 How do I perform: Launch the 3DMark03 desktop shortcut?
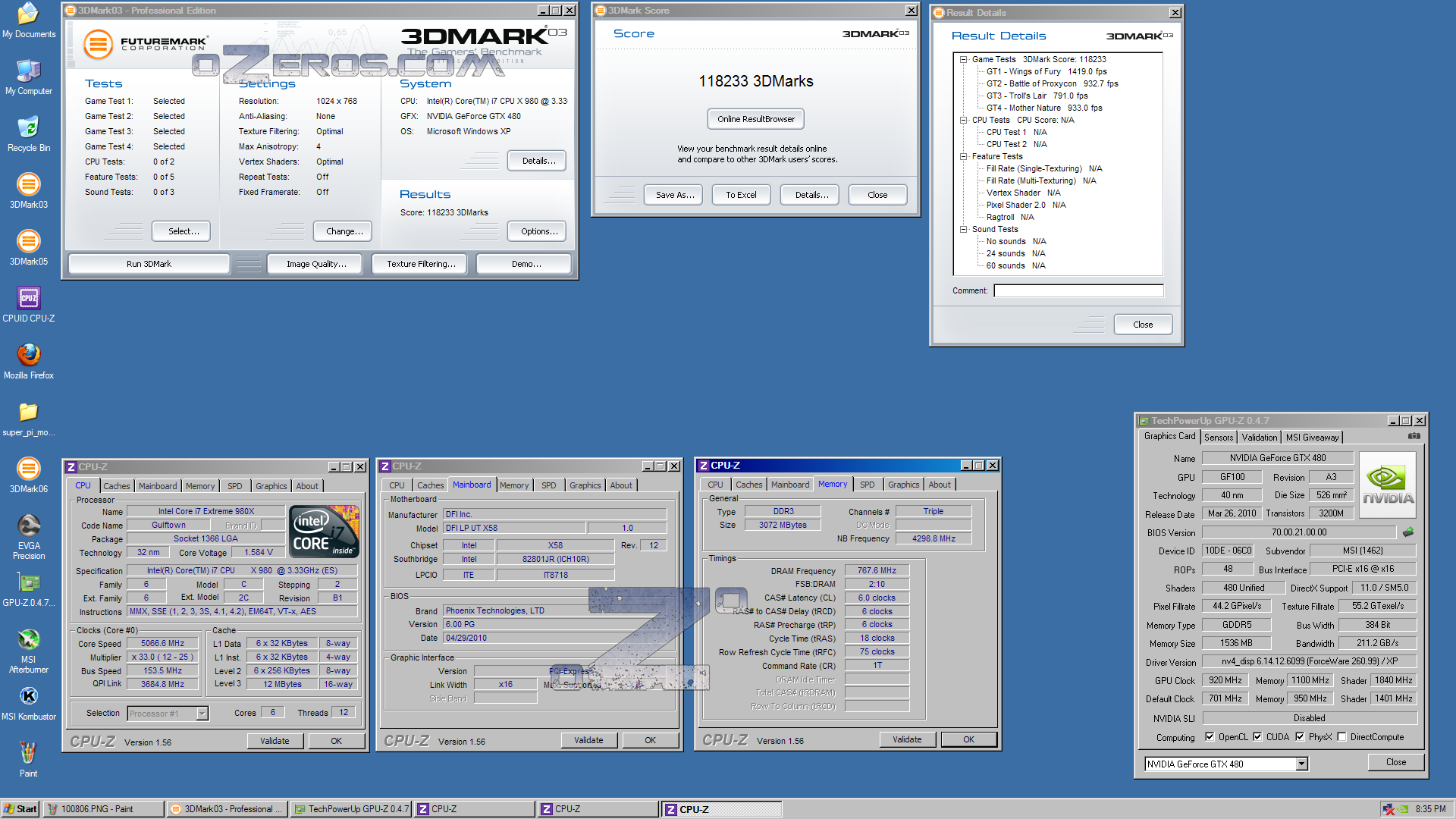pyautogui.click(x=28, y=191)
